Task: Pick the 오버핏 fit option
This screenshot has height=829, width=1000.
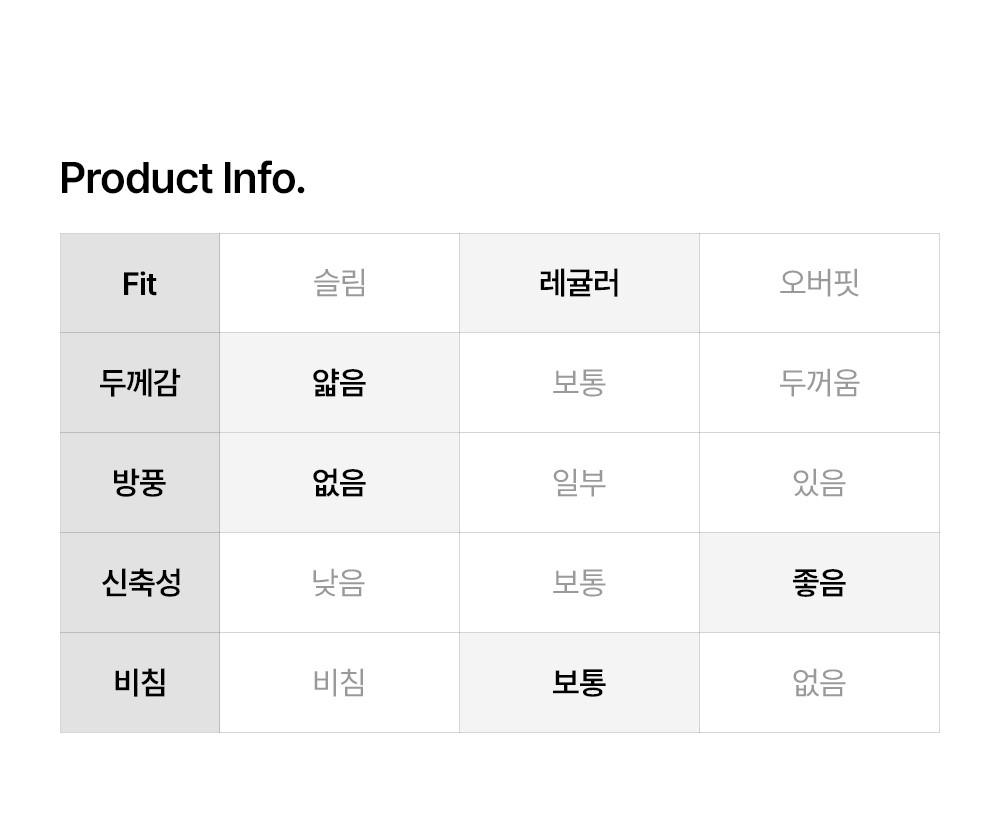Action: tap(819, 284)
